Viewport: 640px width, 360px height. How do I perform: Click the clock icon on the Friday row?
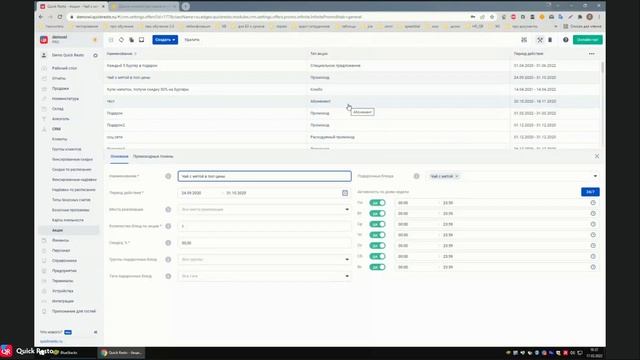click(x=593, y=246)
